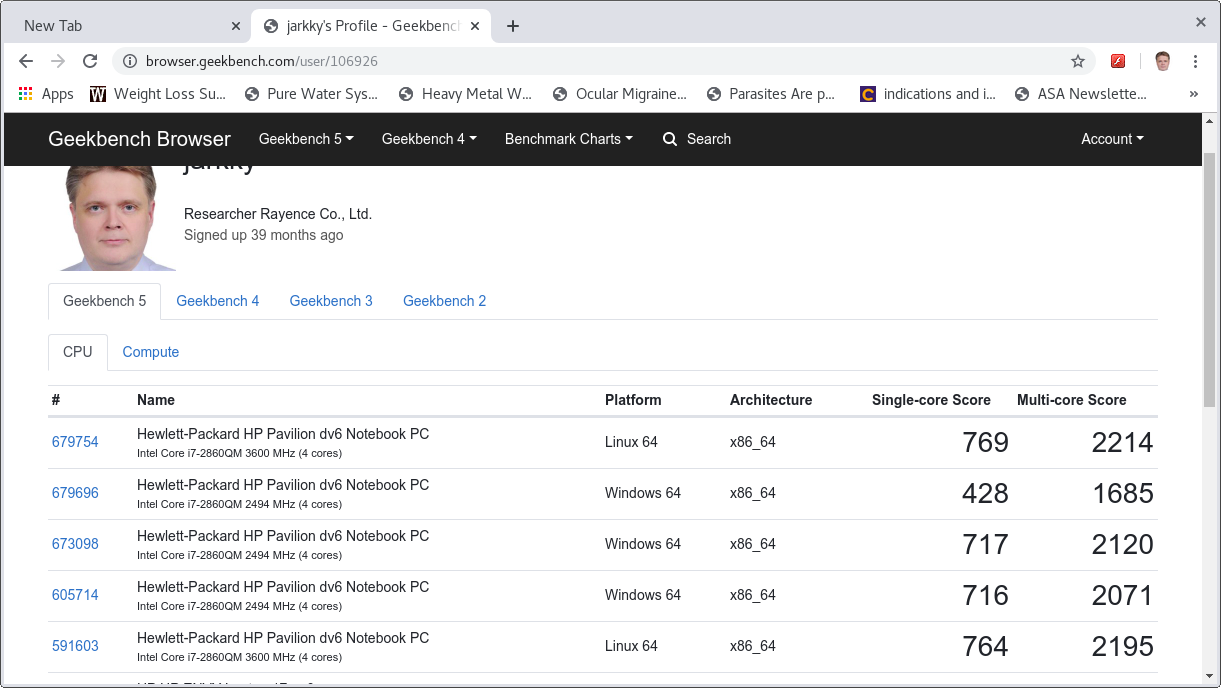This screenshot has height=688, width=1221.
Task: Open the indications and i... bookmark
Action: click(928, 94)
